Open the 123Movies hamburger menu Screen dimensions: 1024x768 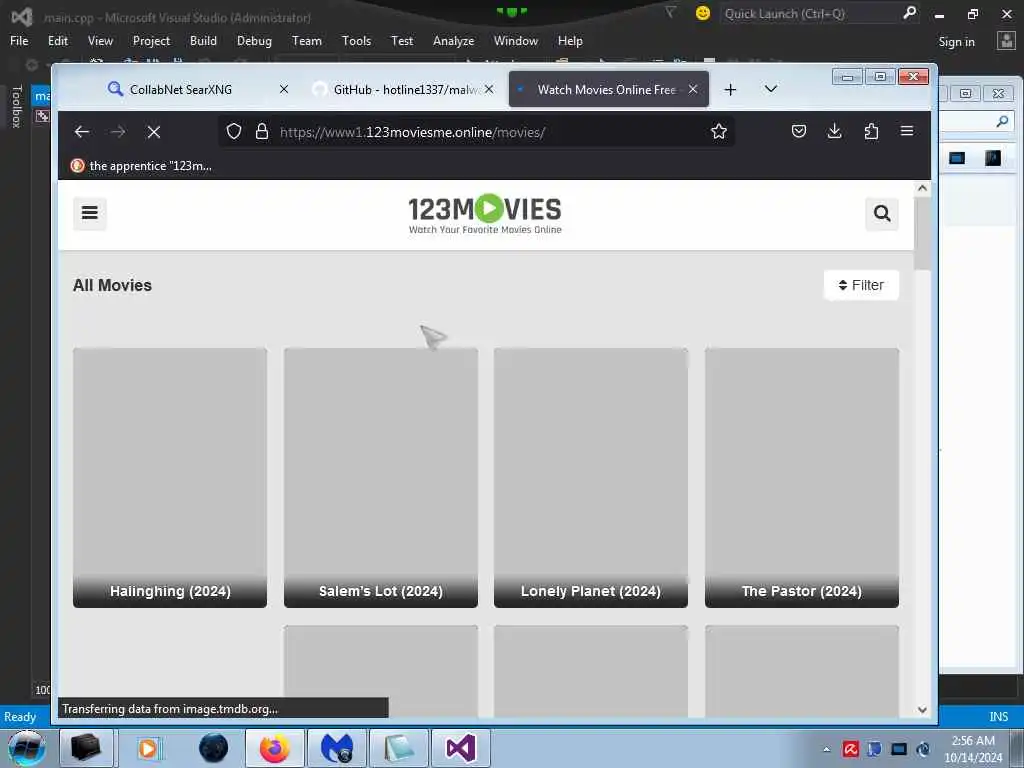89,213
